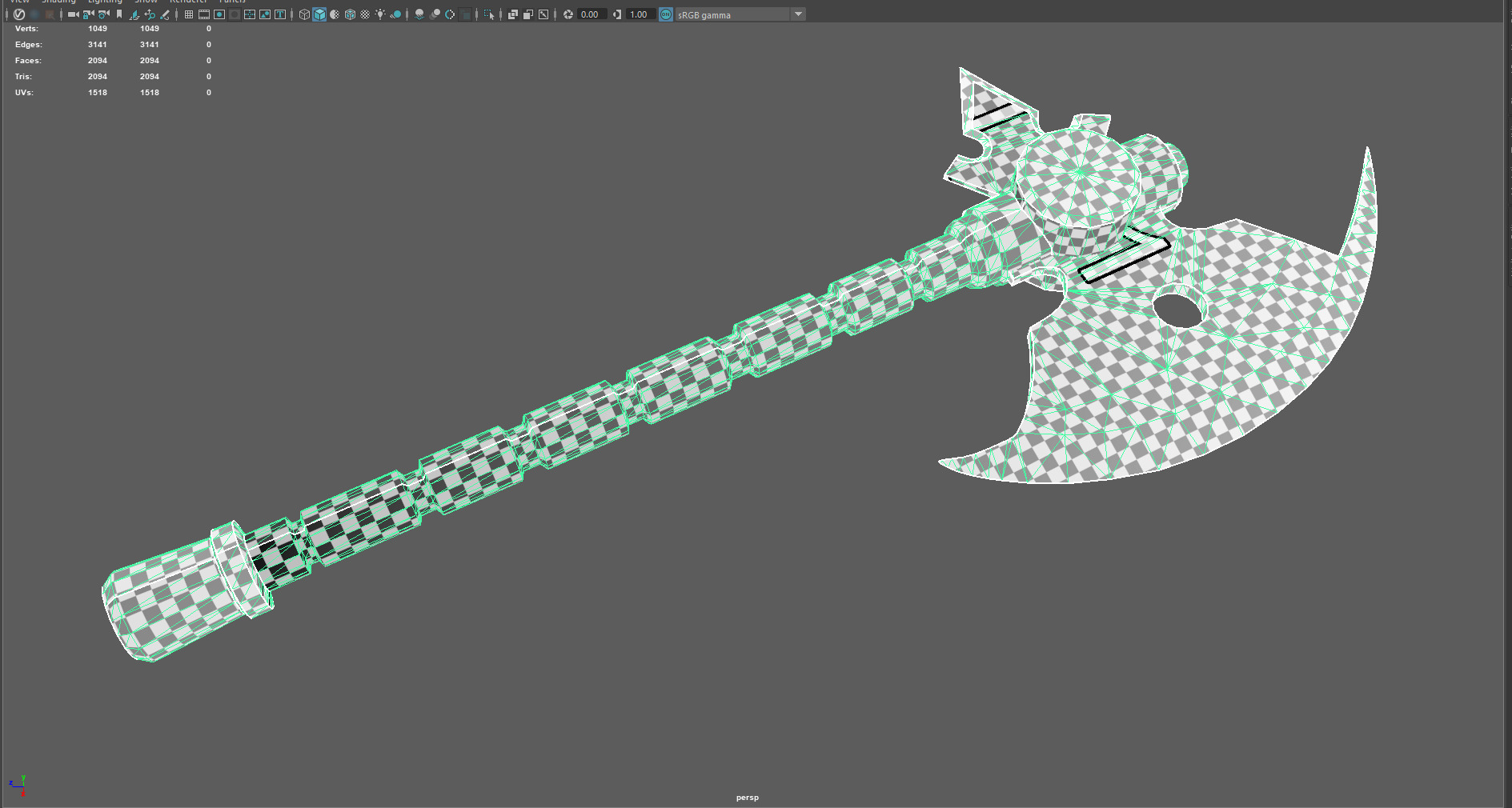
Task: Click the Faces: label in the HUD
Action: 28,60
